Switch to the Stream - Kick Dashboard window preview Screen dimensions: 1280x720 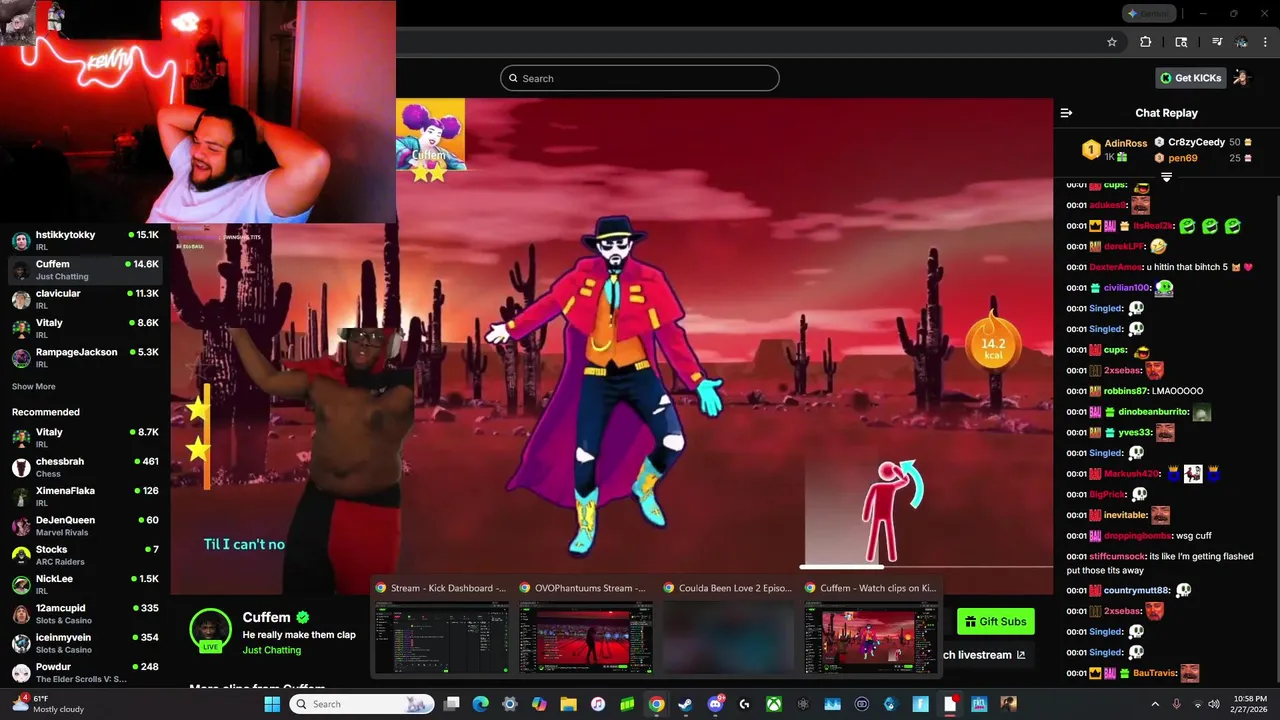[441, 628]
